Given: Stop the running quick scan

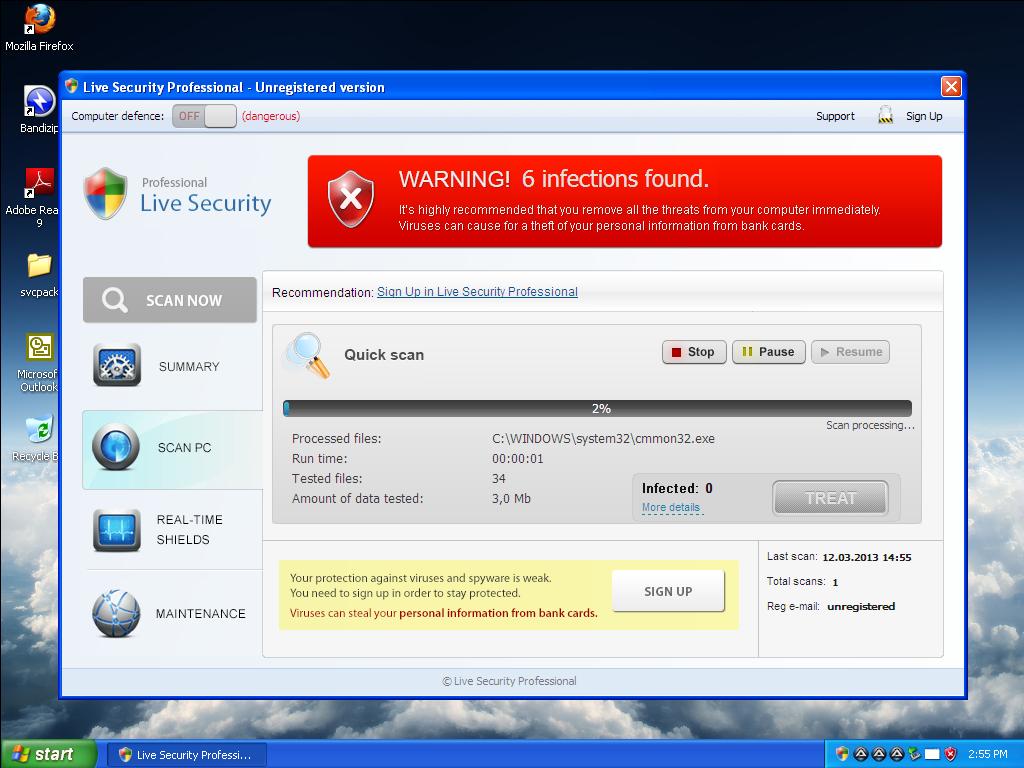Looking at the screenshot, I should coord(694,352).
